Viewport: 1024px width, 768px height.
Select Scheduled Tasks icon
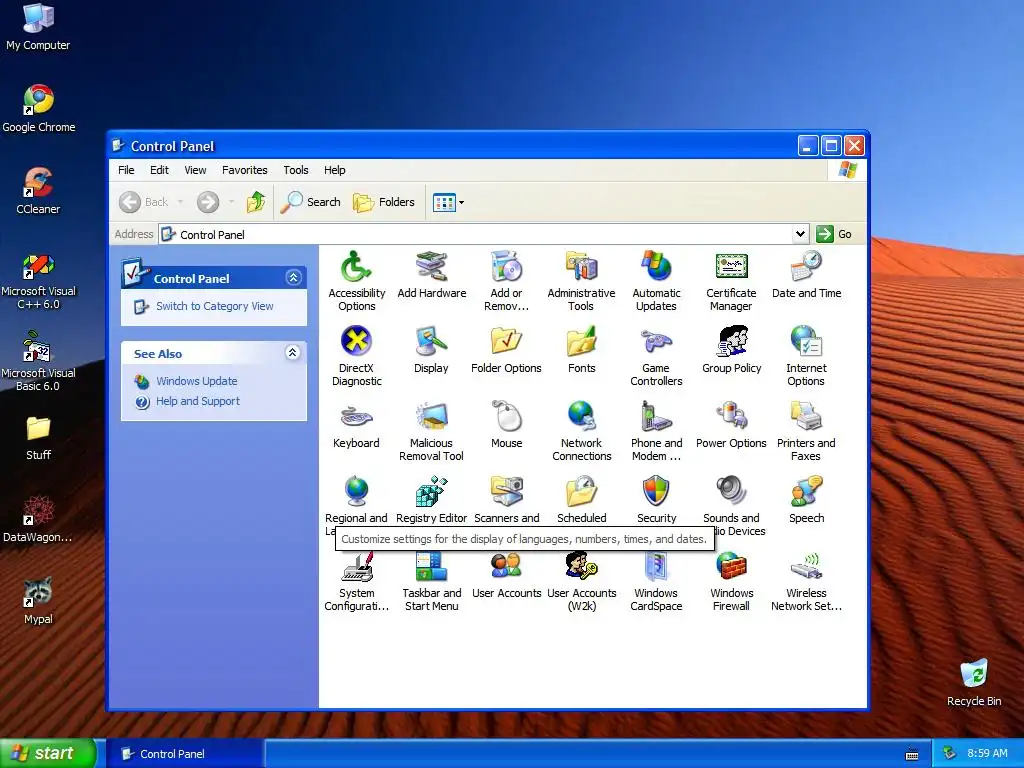coord(581,492)
